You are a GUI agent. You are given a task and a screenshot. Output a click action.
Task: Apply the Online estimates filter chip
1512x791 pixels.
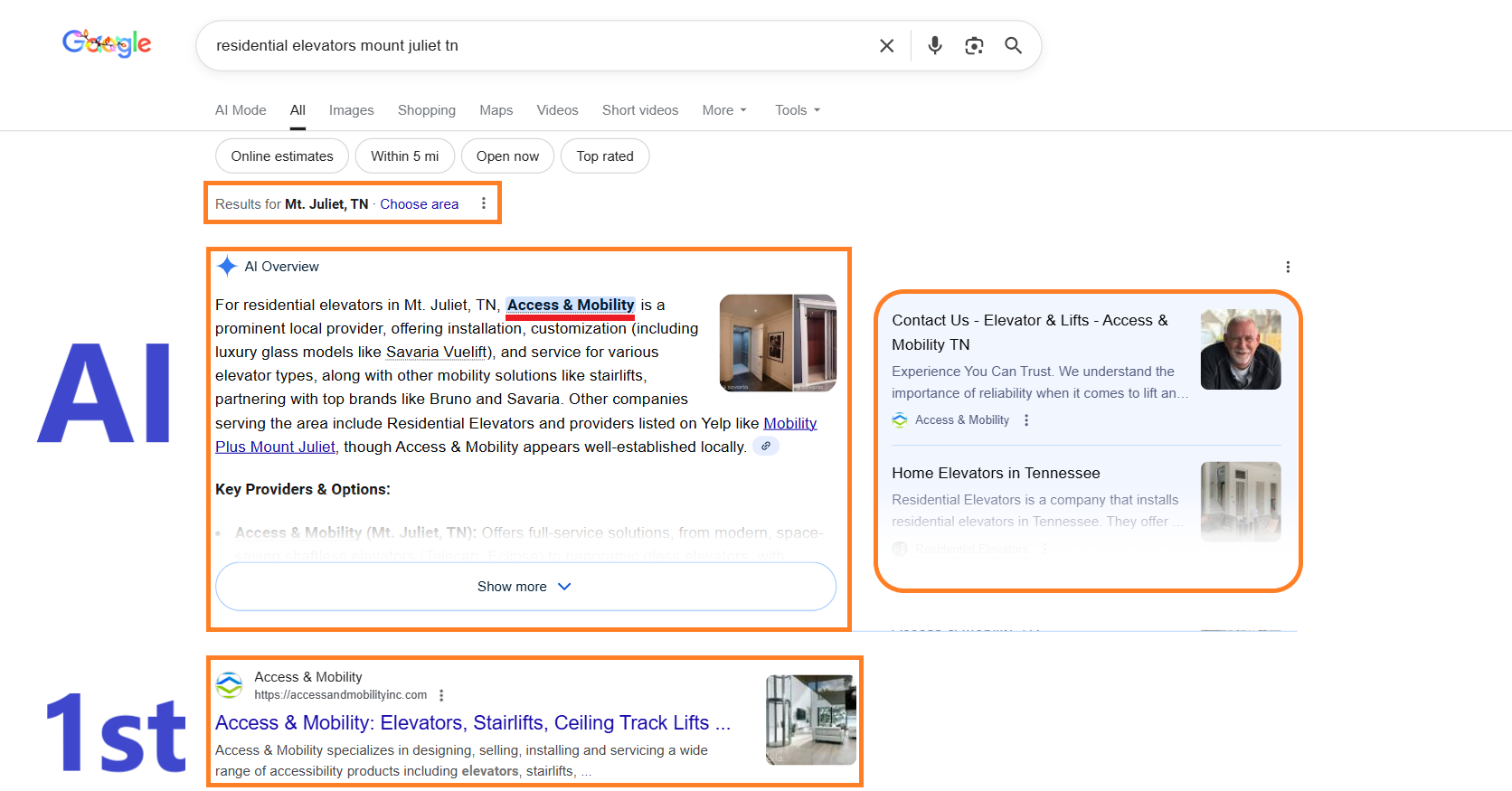click(x=282, y=156)
